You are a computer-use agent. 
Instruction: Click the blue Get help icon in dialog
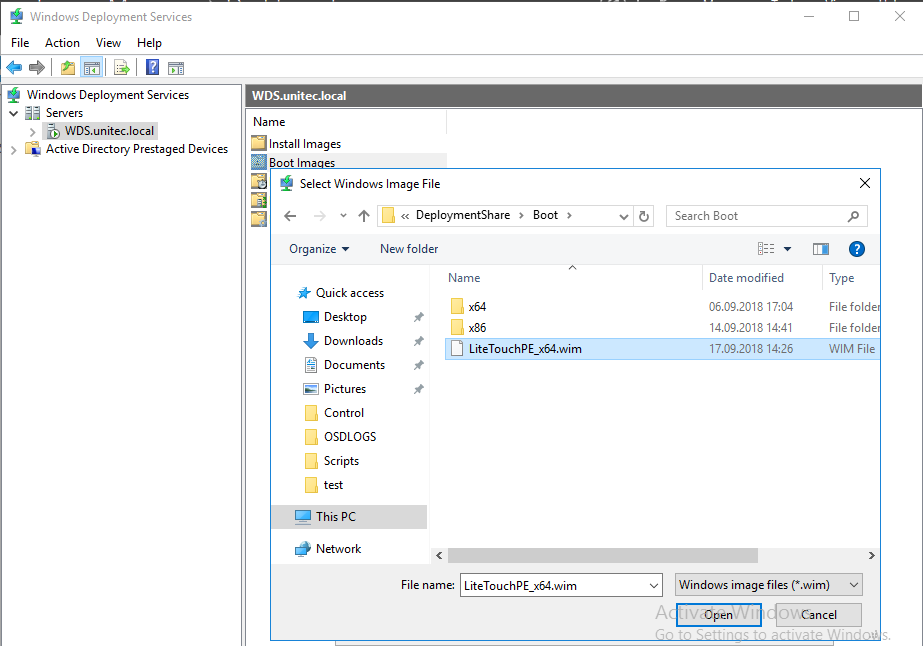point(856,249)
